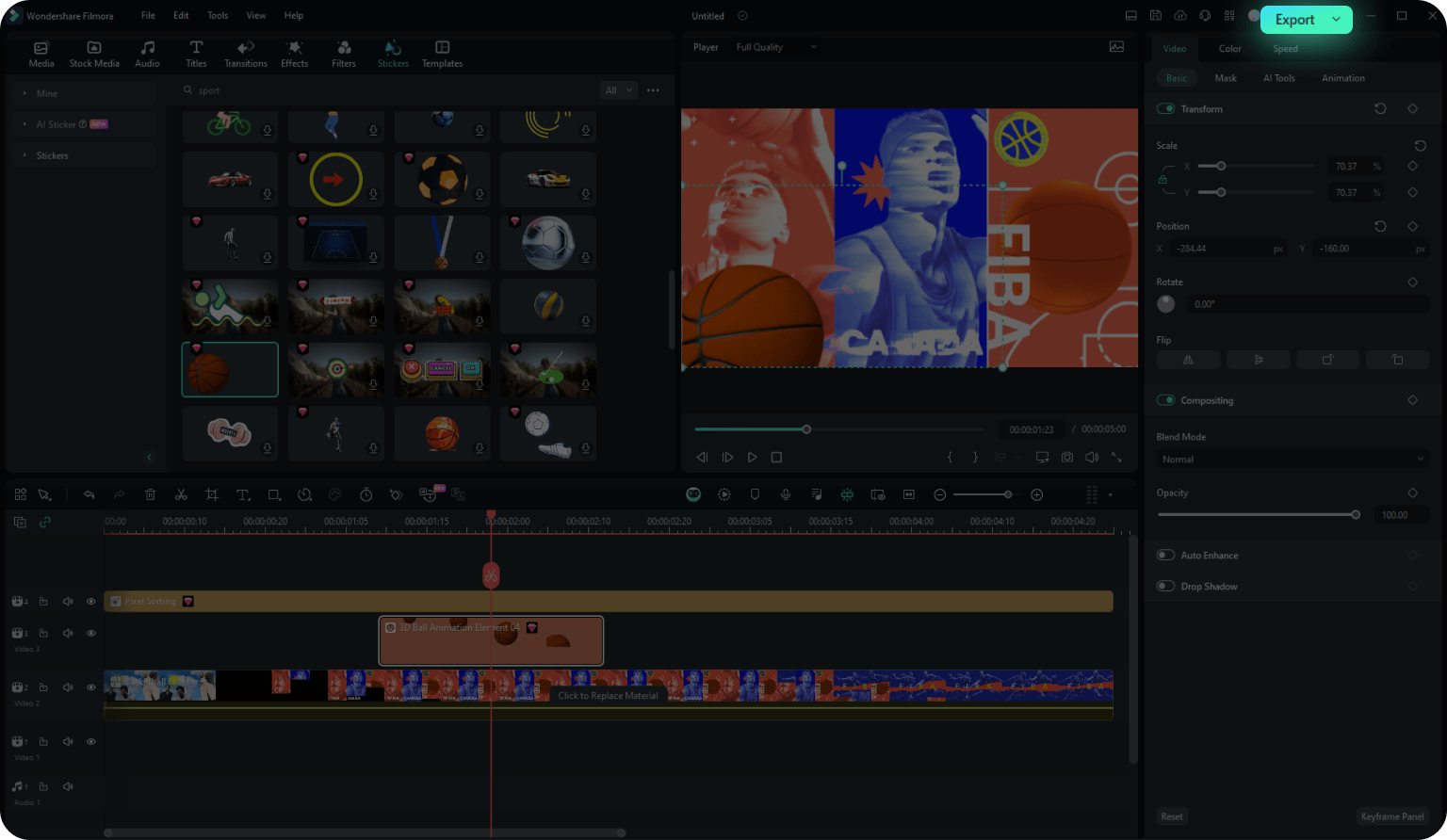Click the zoom out minus icon on timeline
The image size is (1447, 840).
coord(939,494)
